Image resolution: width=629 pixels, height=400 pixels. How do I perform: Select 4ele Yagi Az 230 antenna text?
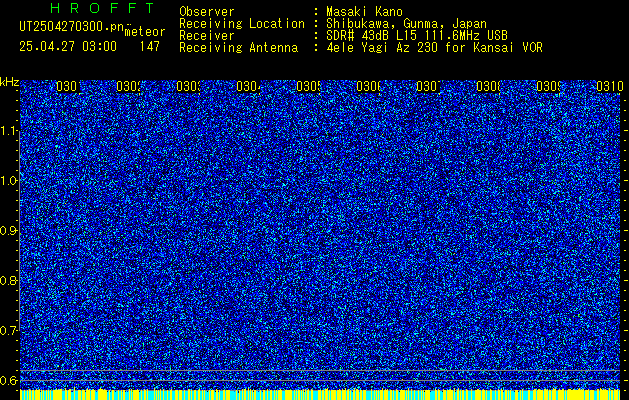tap(434, 48)
